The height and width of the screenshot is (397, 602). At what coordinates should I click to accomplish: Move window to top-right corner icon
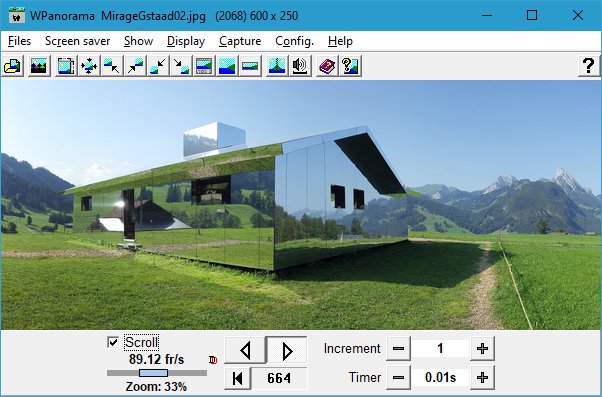135,66
